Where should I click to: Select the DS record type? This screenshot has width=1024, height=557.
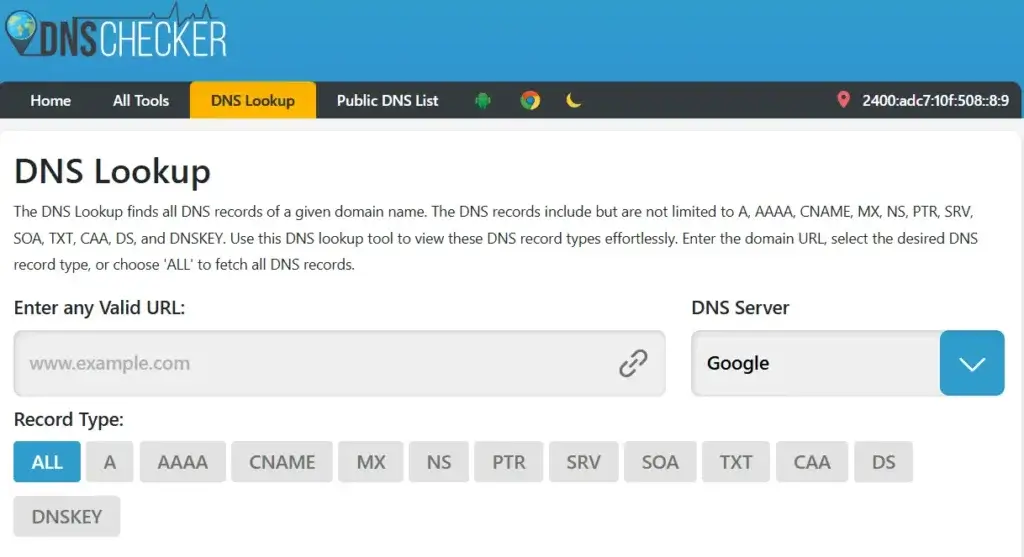pos(884,462)
